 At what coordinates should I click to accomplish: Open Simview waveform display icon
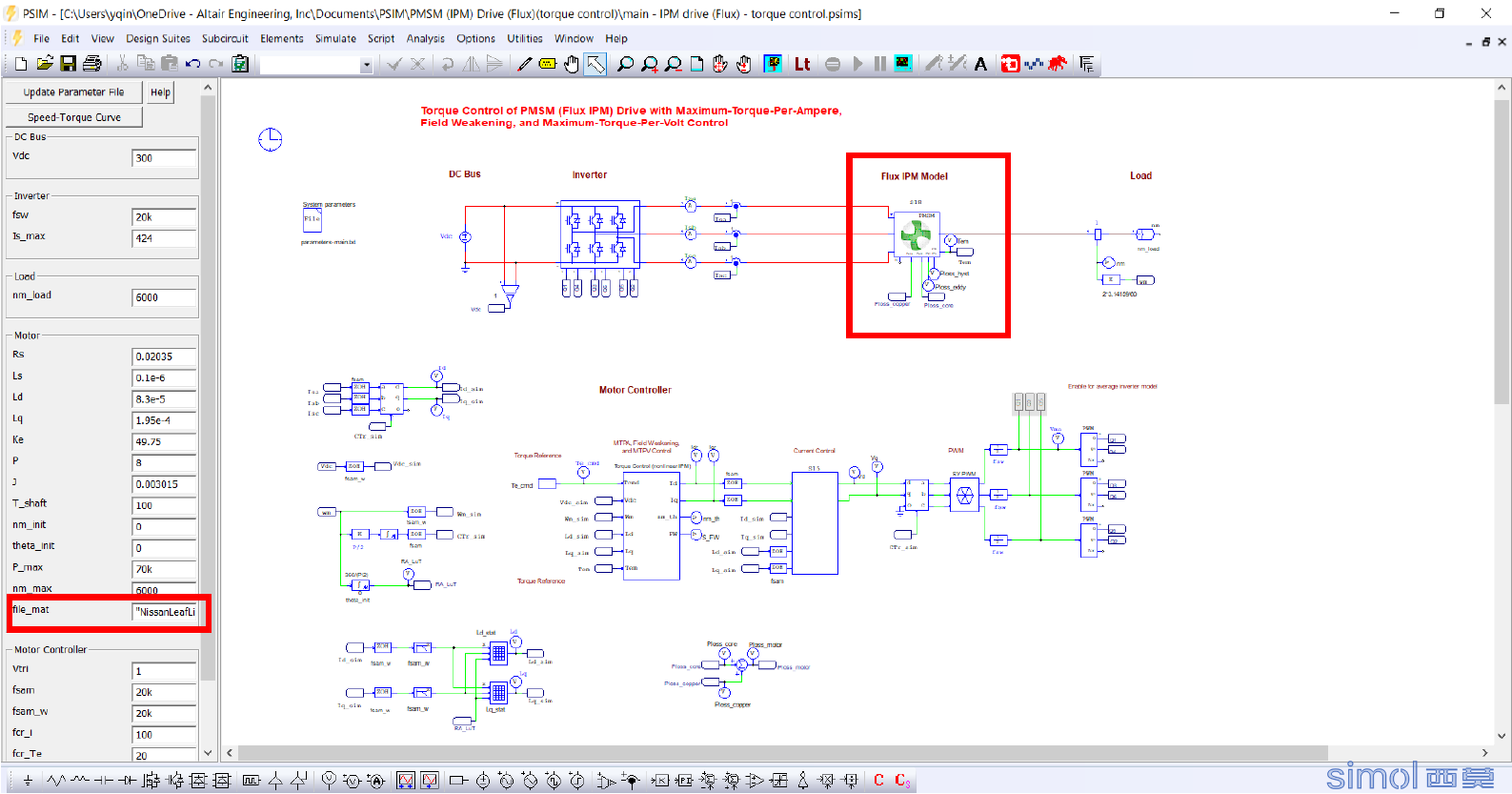pos(903,64)
